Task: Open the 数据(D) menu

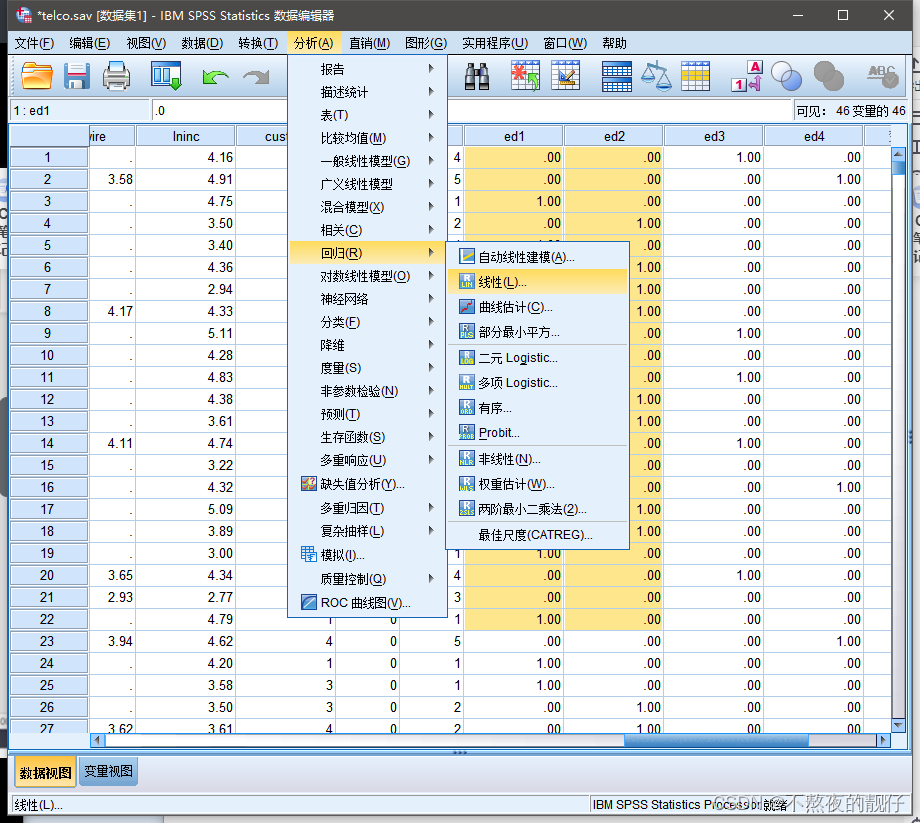Action: pos(202,43)
